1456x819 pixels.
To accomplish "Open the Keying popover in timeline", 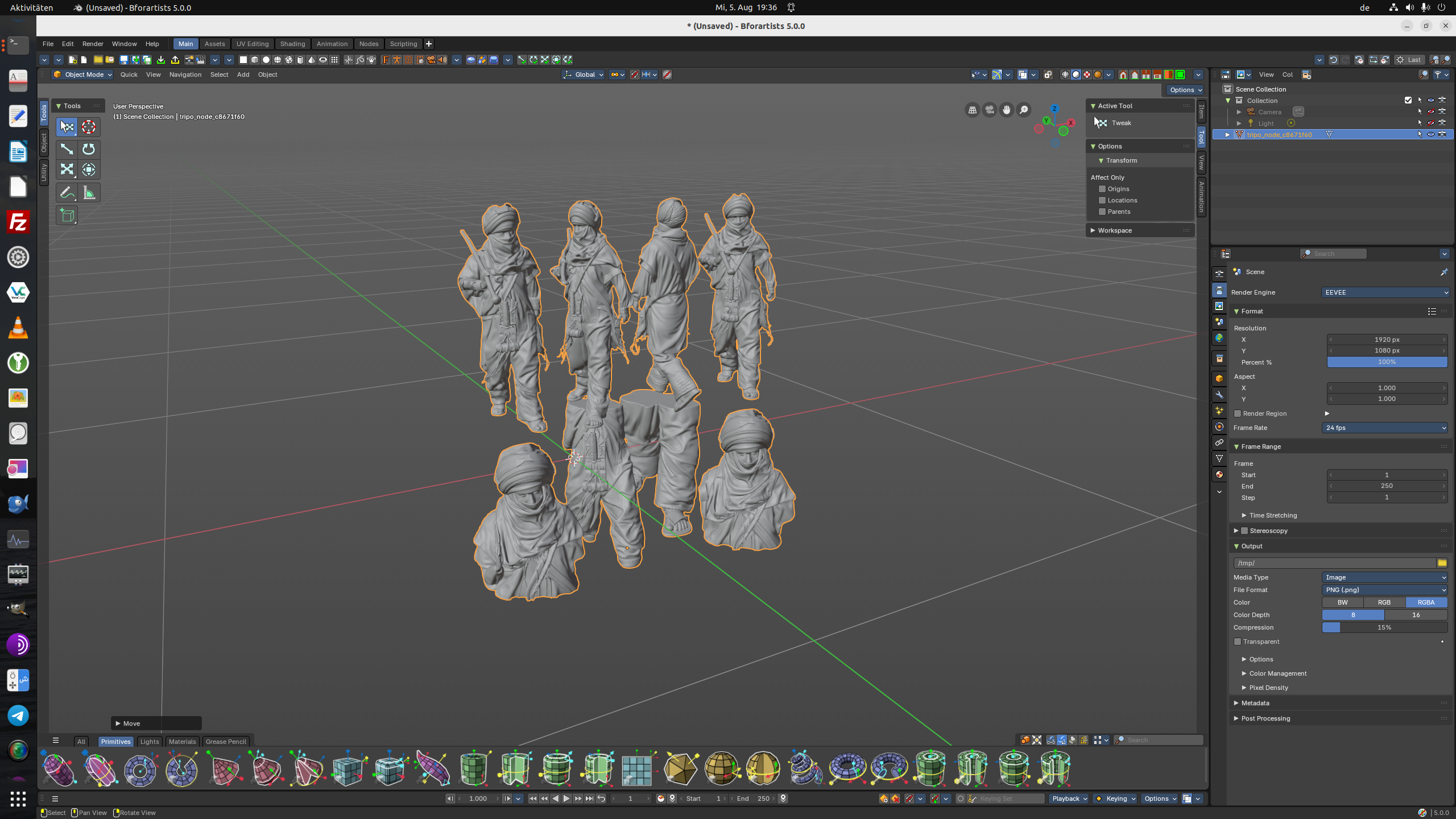I will [1115, 799].
